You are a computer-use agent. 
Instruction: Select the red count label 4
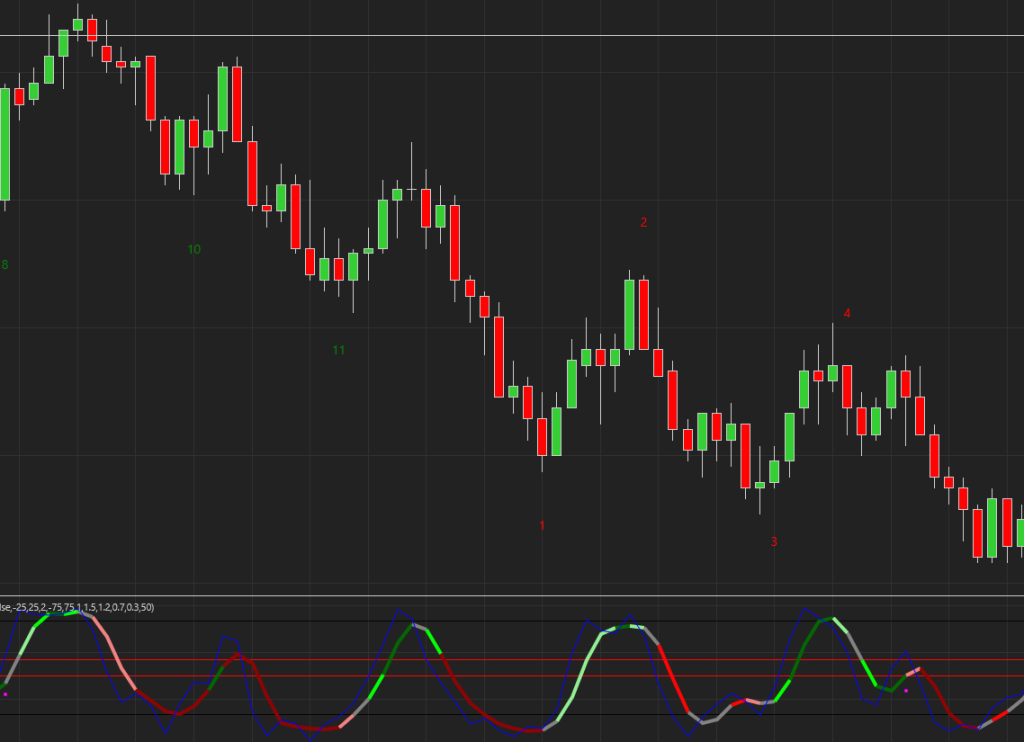(x=847, y=313)
